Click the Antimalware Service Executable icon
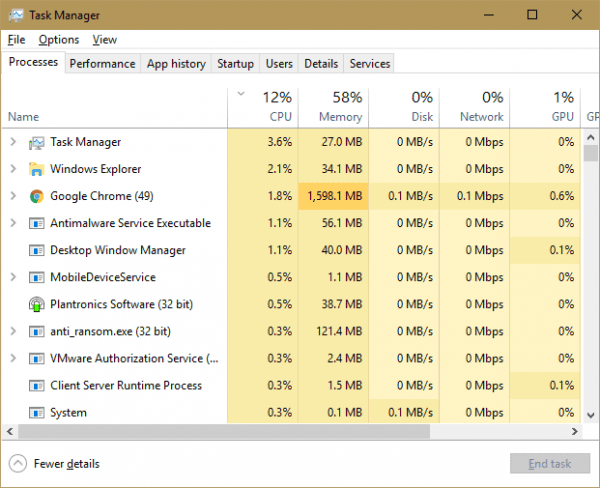 point(37,223)
